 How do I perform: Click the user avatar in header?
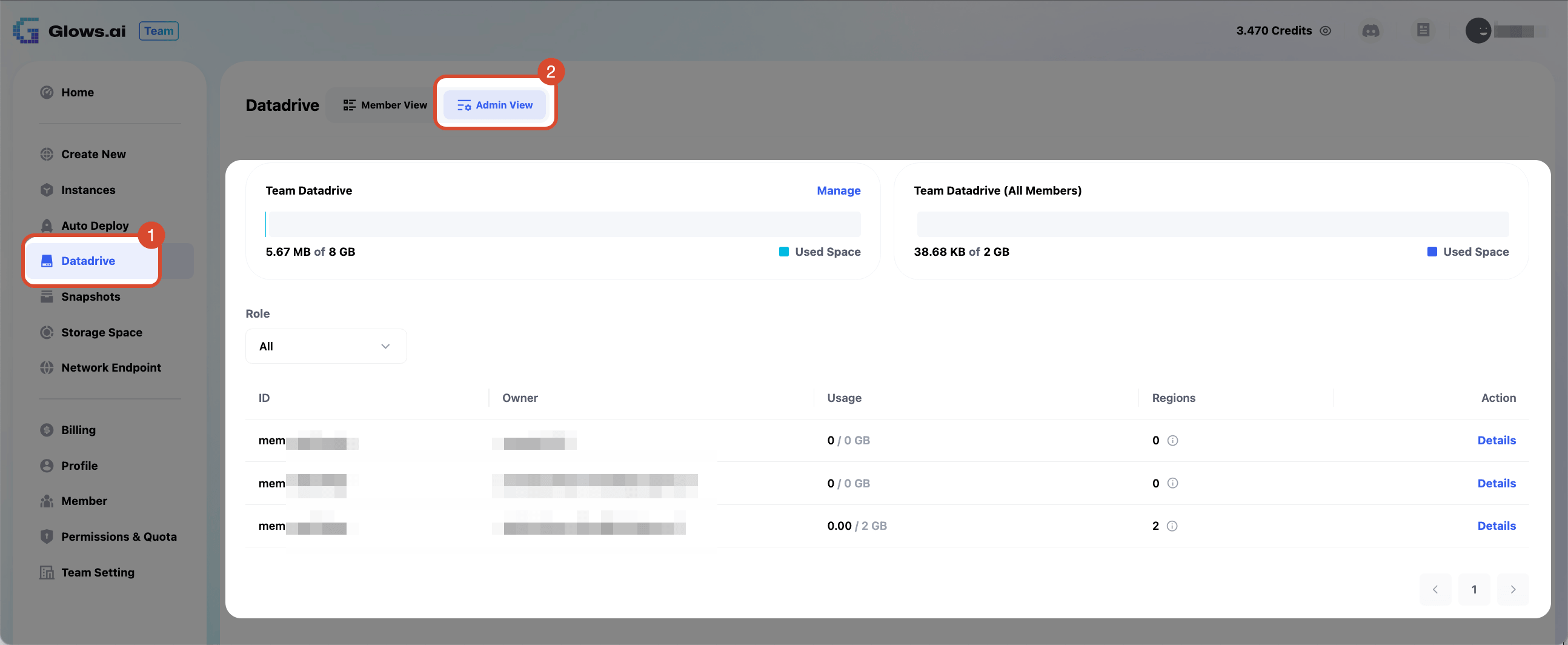coord(1478,30)
